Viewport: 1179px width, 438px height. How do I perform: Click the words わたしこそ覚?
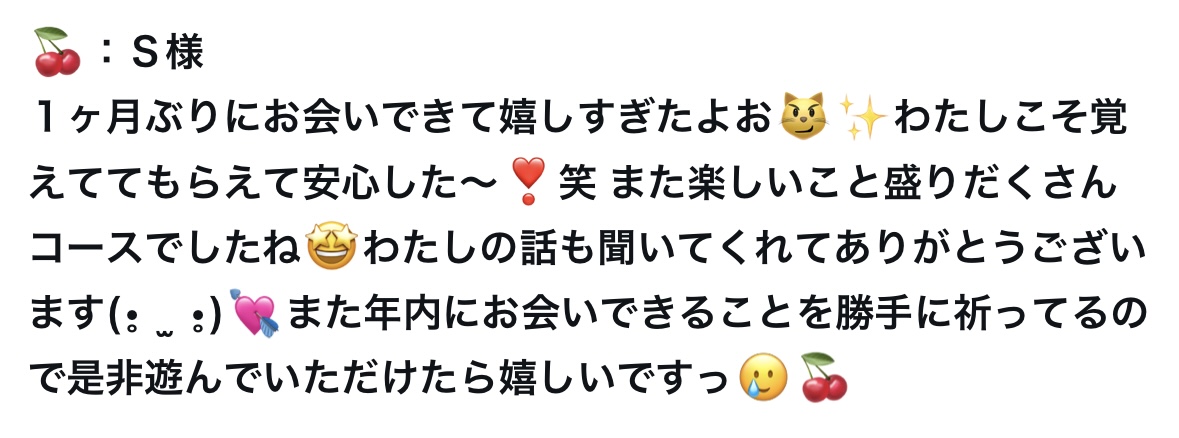(1011, 118)
